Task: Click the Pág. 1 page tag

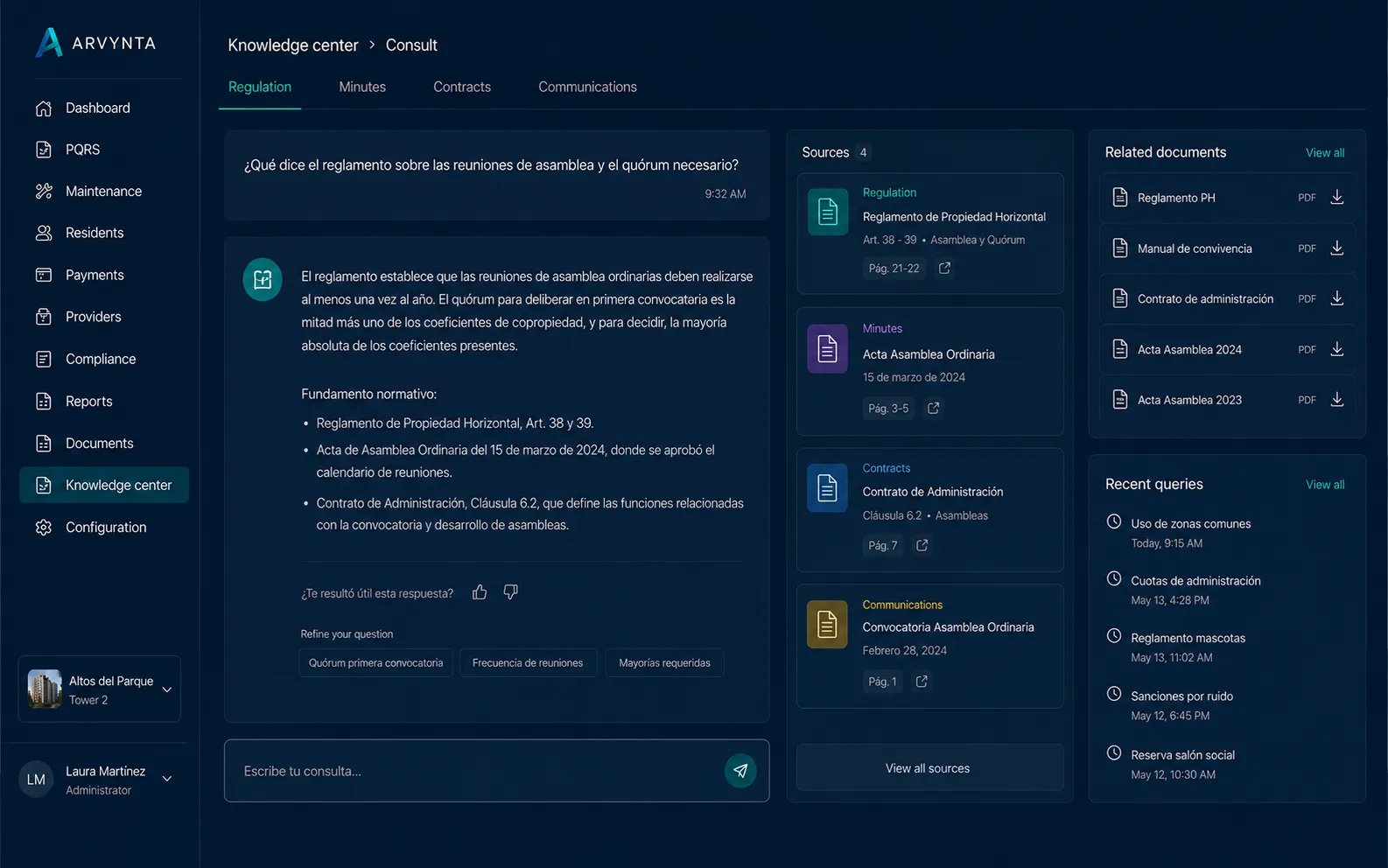Action: (x=882, y=682)
